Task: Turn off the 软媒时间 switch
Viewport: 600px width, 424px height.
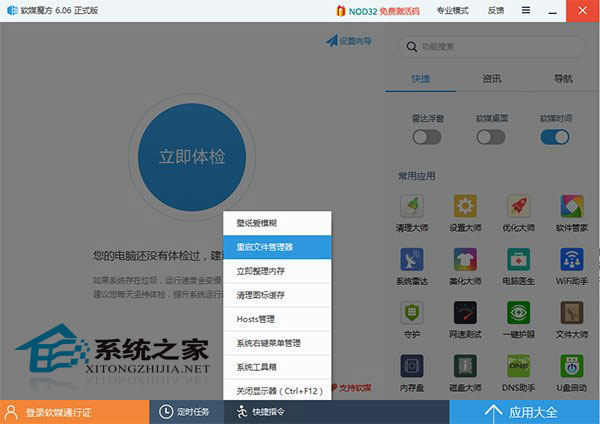Action: [x=555, y=137]
